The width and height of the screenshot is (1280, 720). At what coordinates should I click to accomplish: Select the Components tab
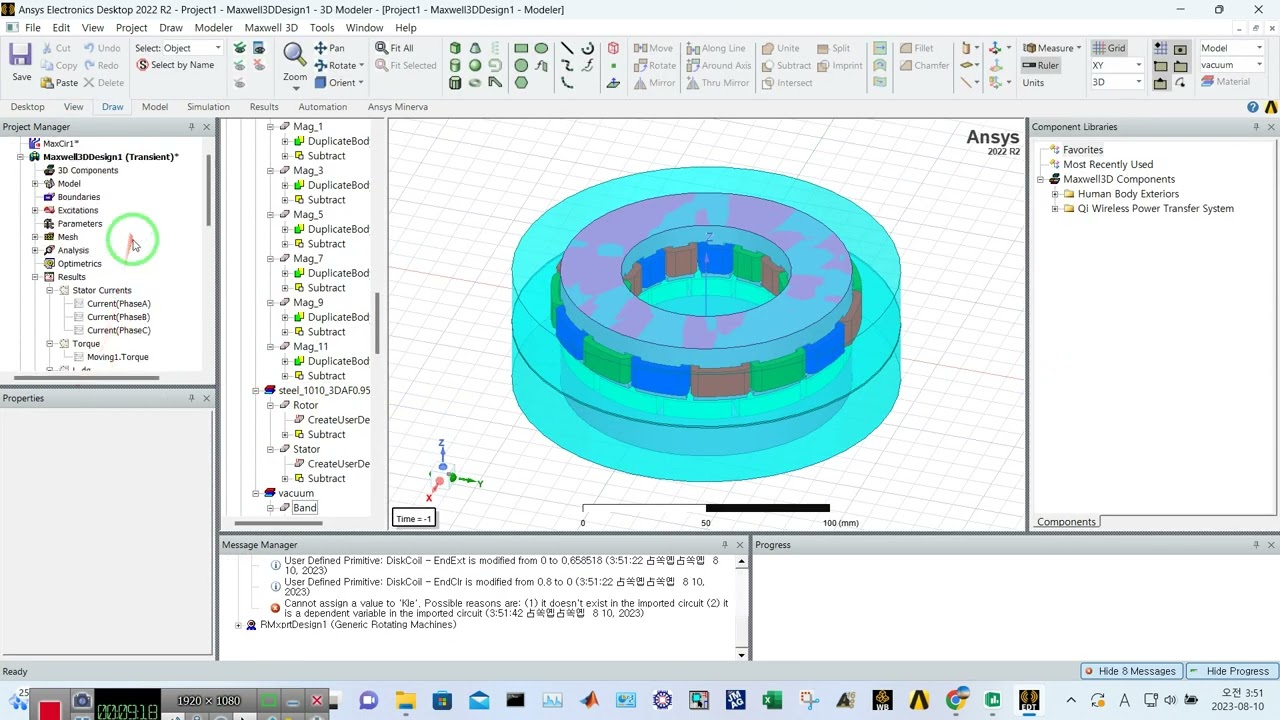[x=1066, y=522]
